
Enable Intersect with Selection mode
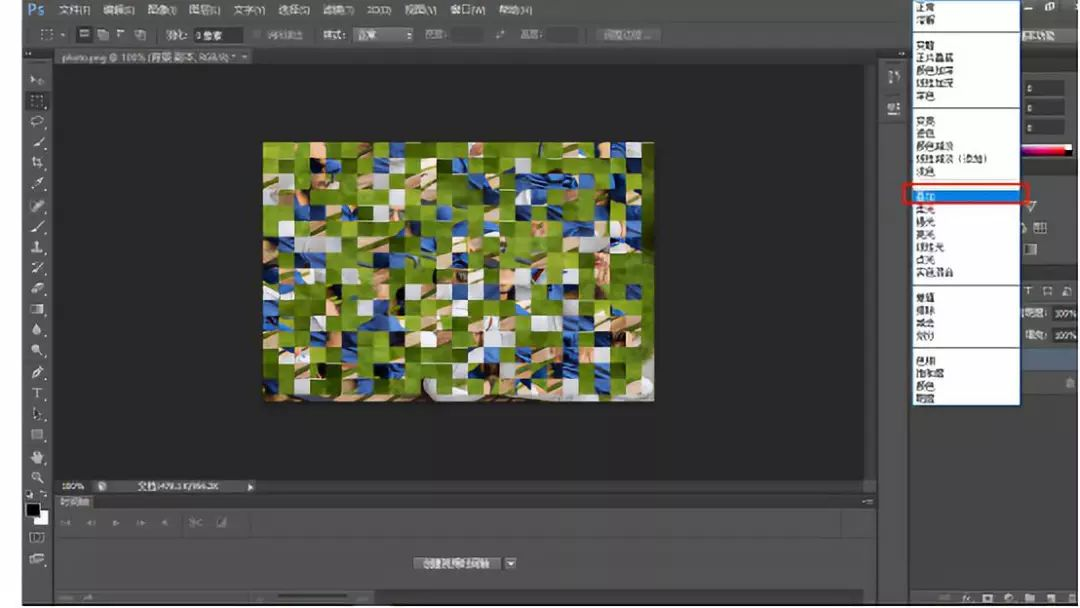(140, 34)
